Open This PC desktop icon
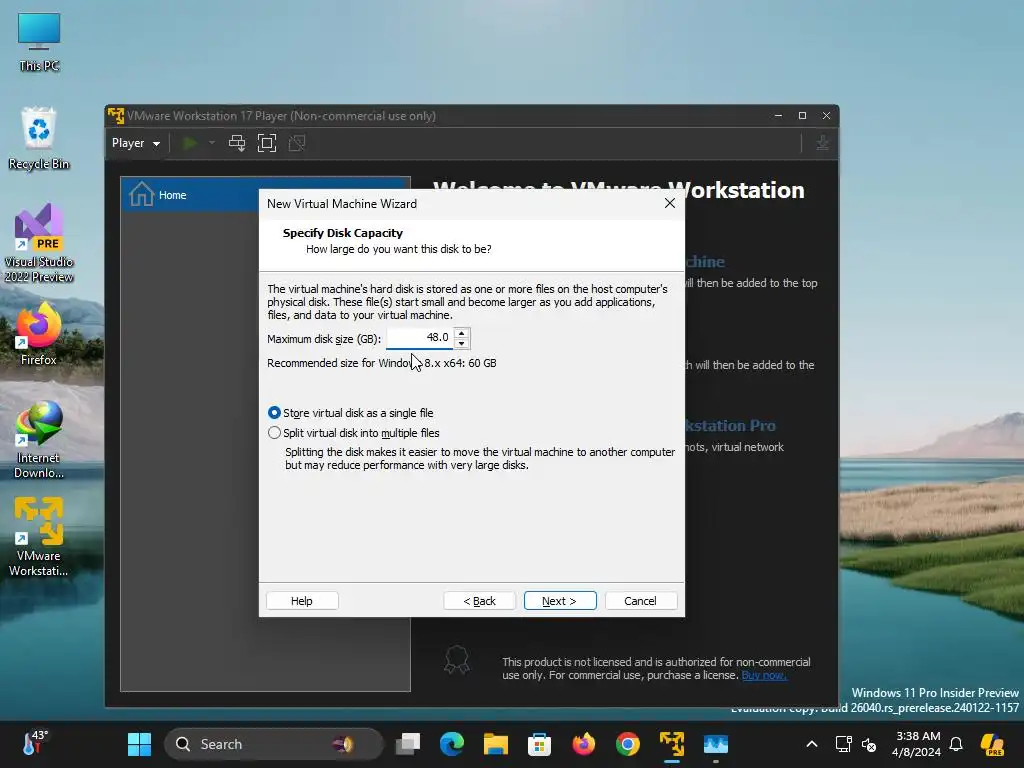Screen dimensions: 1024x768 (x=39, y=42)
